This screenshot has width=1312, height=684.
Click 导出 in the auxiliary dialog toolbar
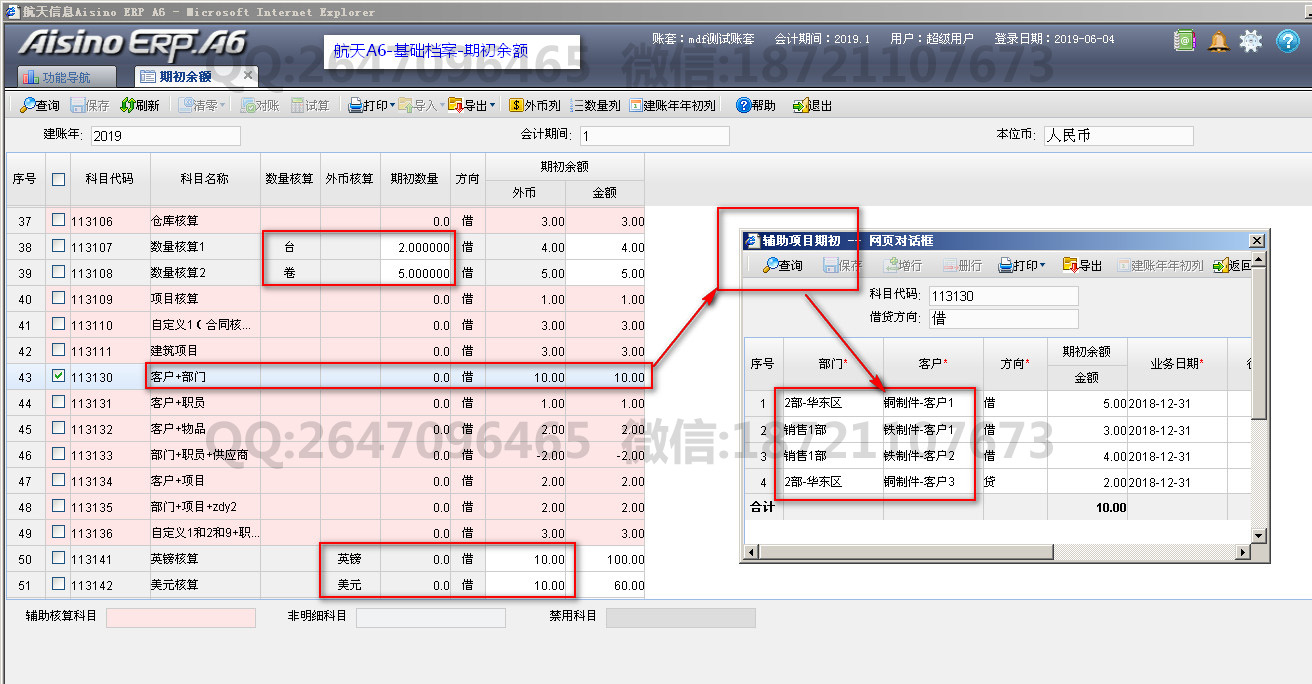[x=1082, y=265]
